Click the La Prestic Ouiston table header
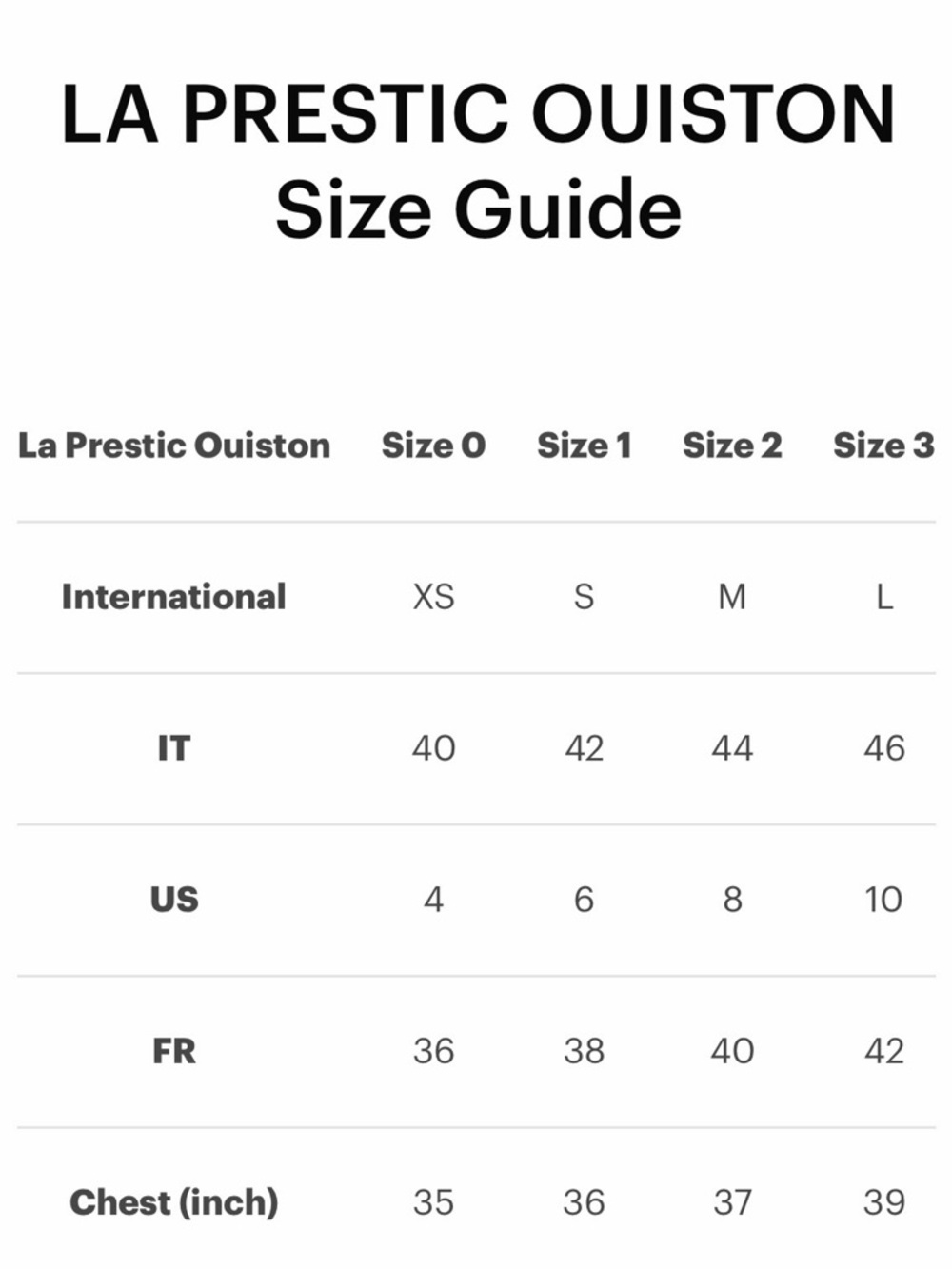 tap(173, 446)
